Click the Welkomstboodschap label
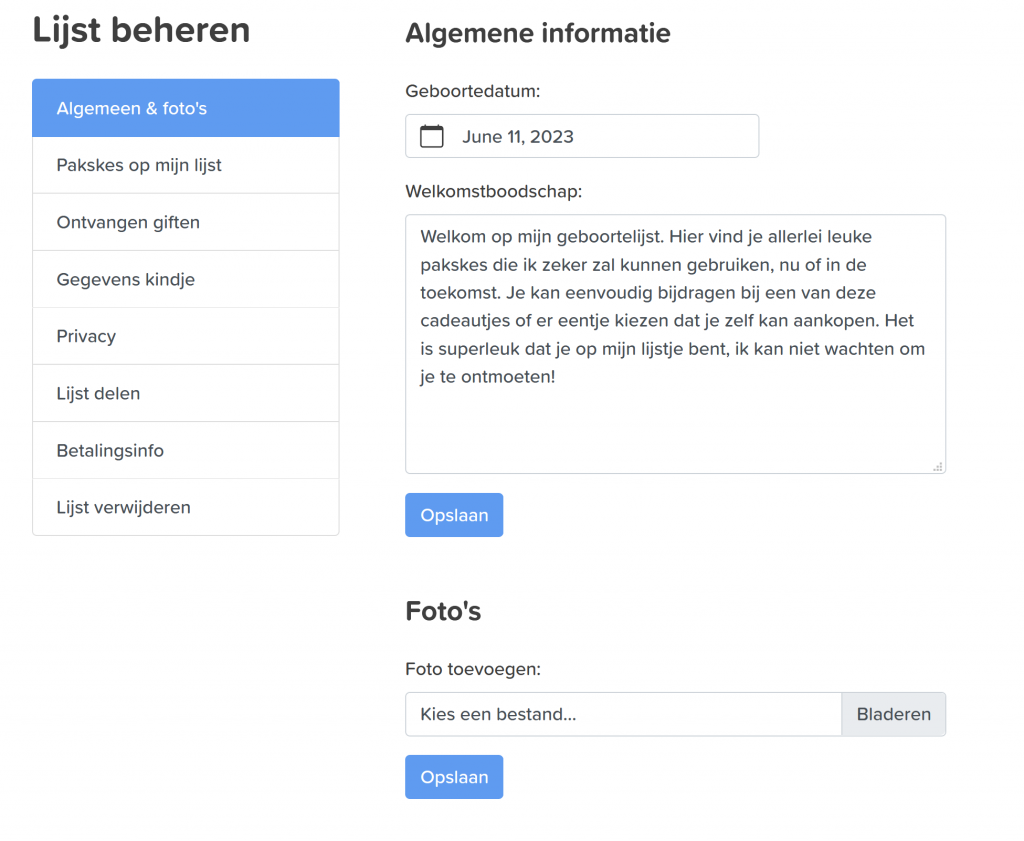The image size is (1024, 841). coord(494,191)
